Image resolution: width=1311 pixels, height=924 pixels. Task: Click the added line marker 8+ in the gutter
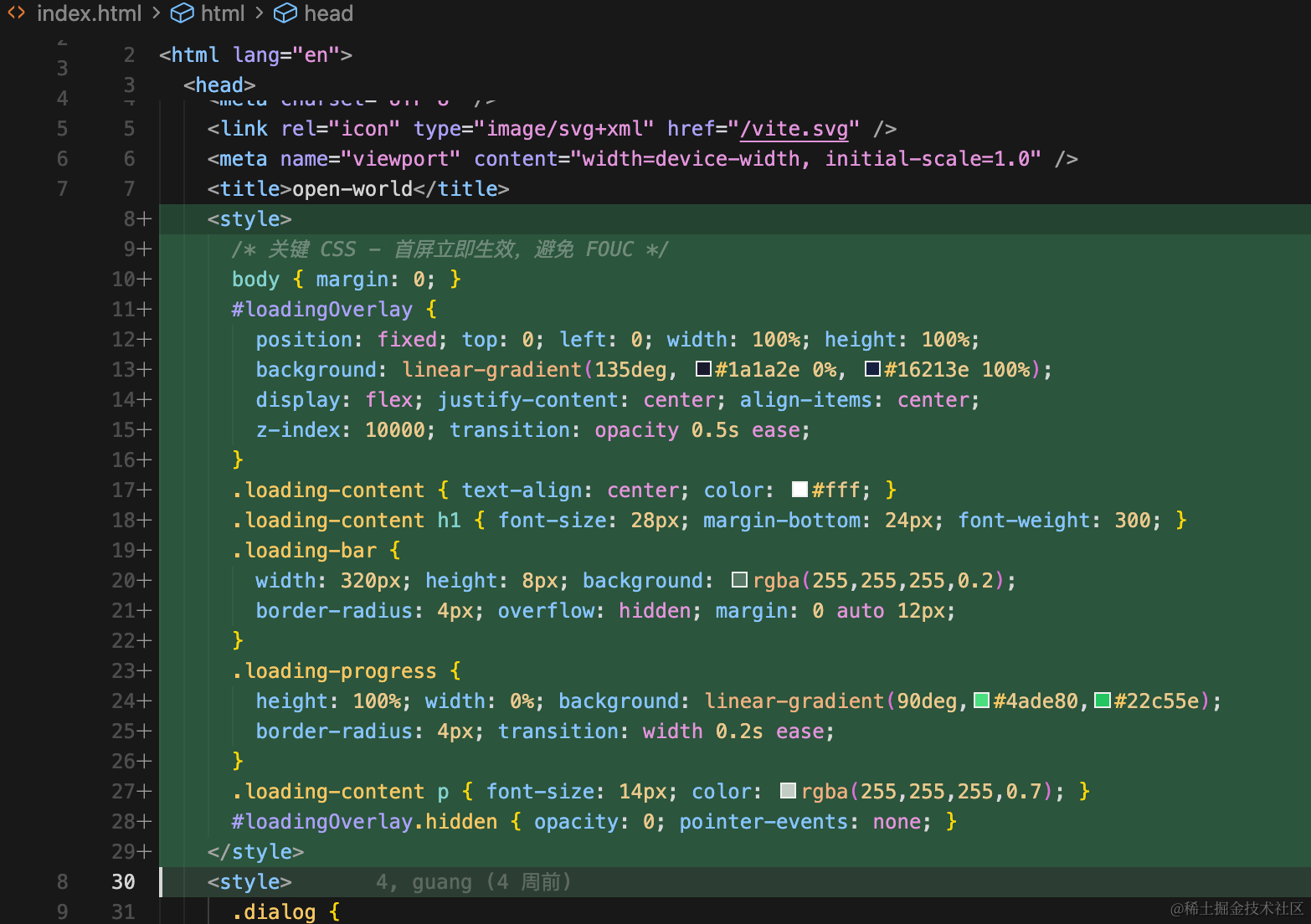137,219
